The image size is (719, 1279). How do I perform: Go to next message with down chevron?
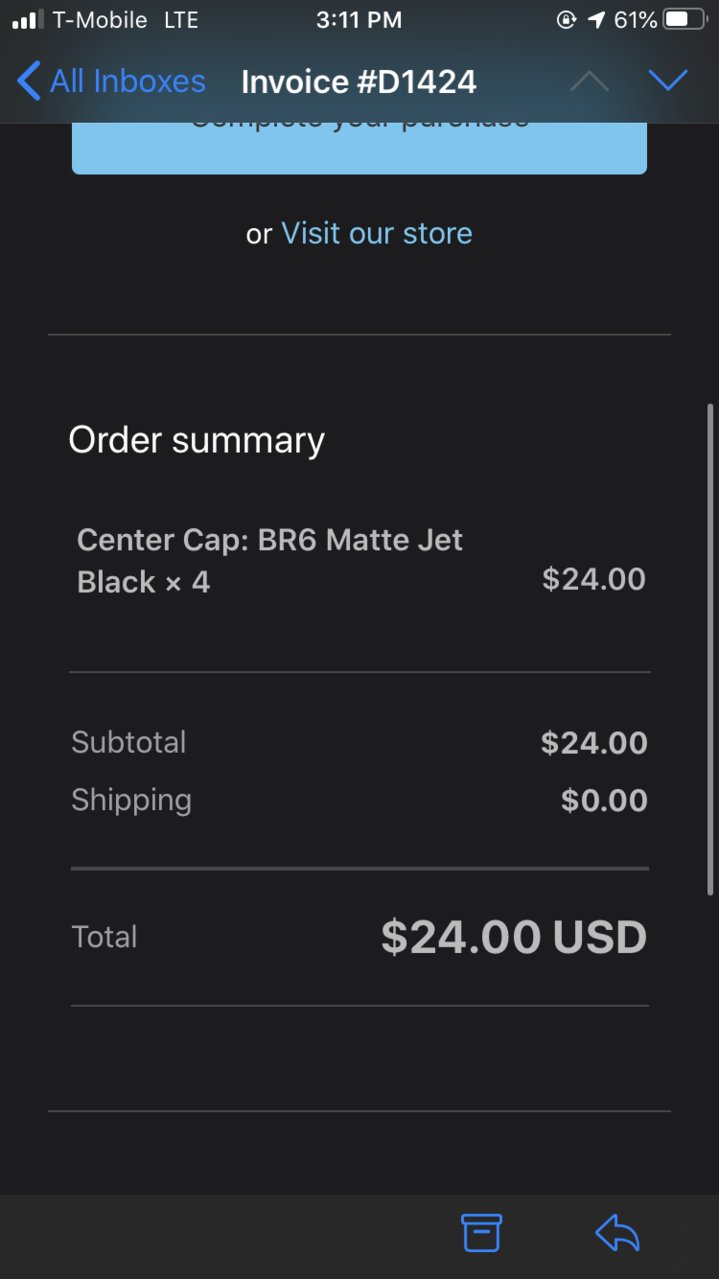click(667, 81)
